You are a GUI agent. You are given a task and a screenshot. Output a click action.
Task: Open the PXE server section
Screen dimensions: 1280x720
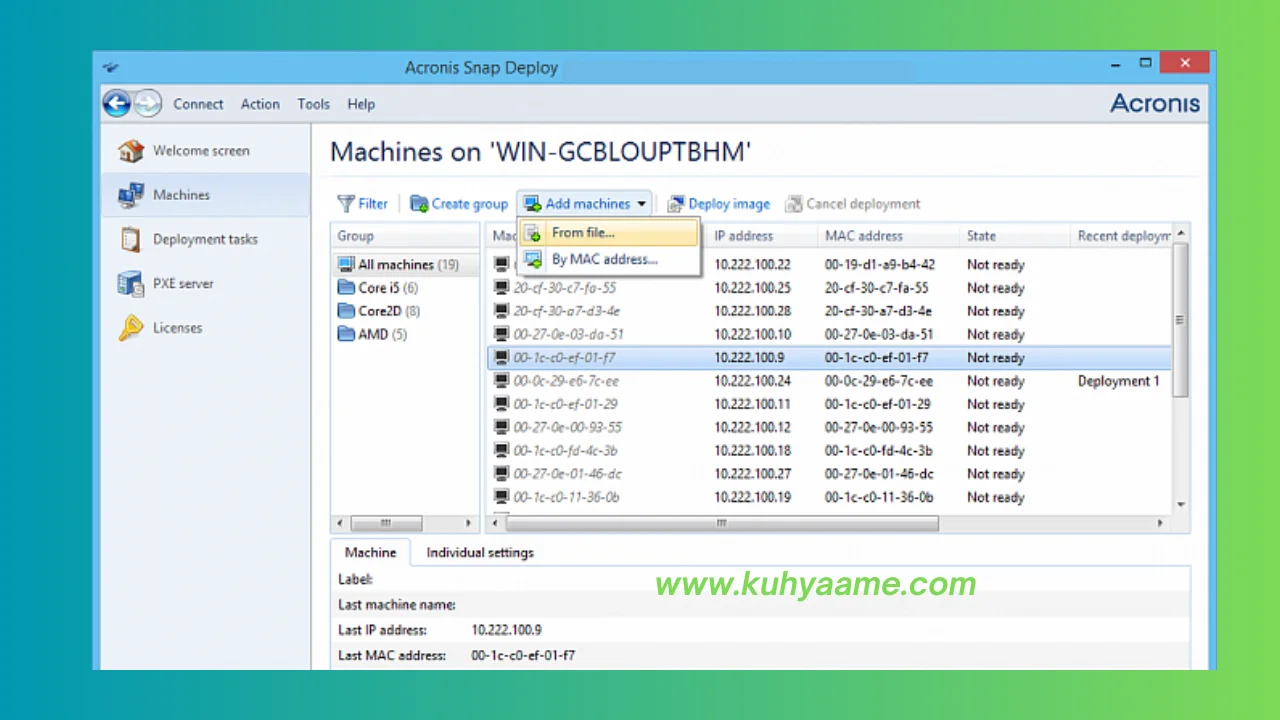206,283
